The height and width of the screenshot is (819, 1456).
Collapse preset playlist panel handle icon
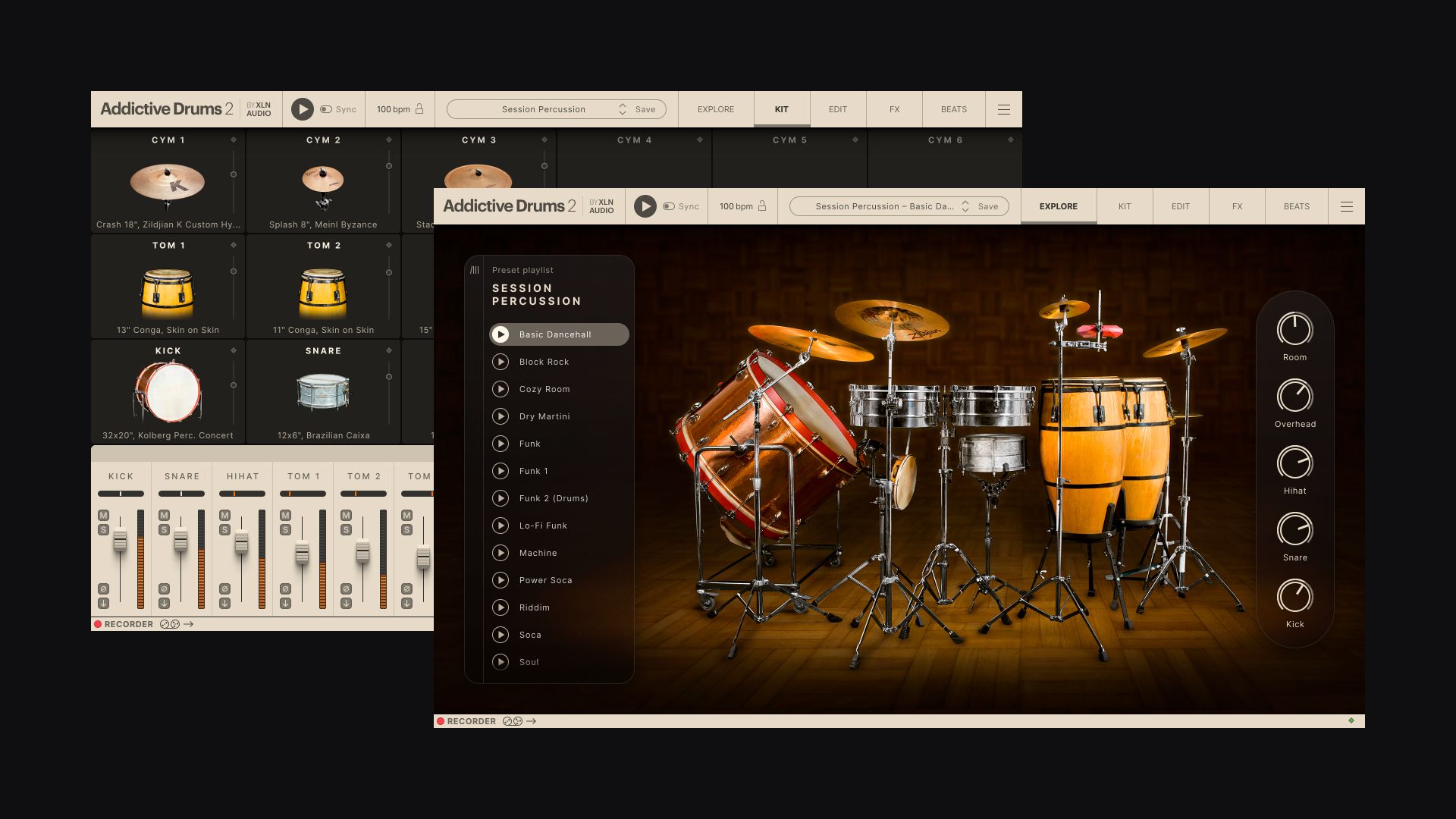475,270
